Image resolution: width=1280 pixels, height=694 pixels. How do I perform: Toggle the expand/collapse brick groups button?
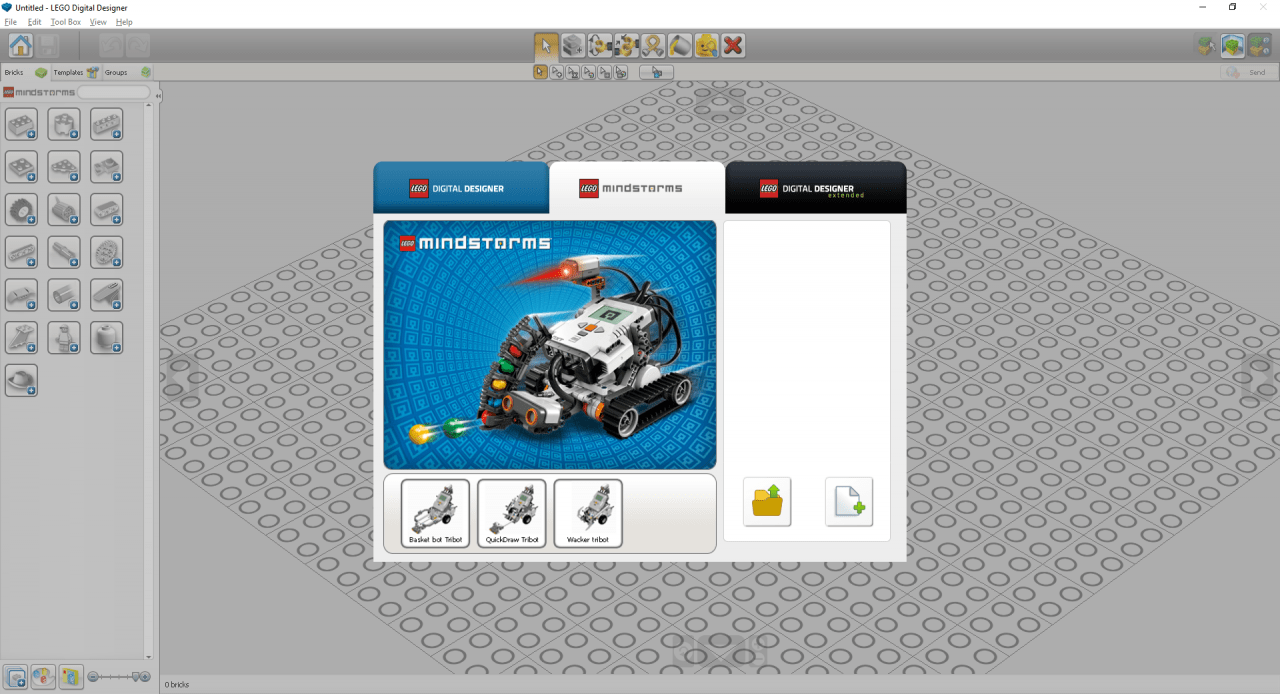pos(15,677)
